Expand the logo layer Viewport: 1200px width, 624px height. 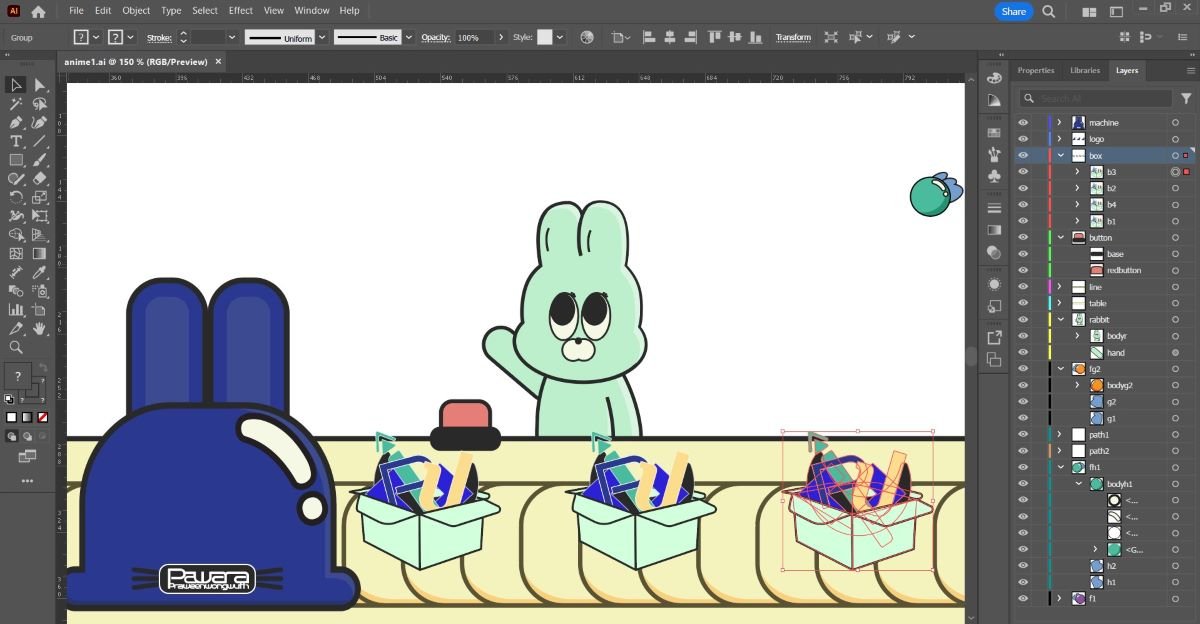coord(1059,139)
